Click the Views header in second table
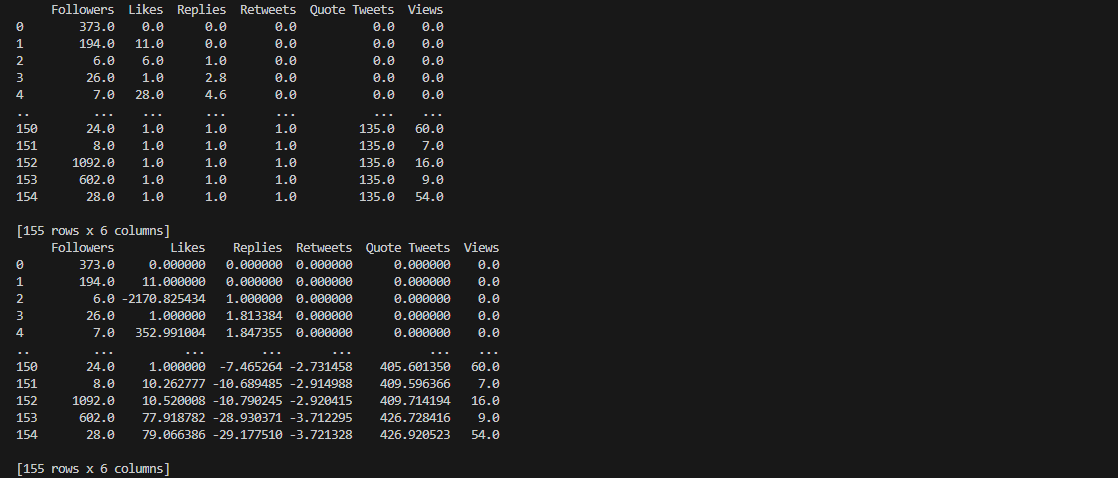This screenshot has height=478, width=1118. point(481,248)
